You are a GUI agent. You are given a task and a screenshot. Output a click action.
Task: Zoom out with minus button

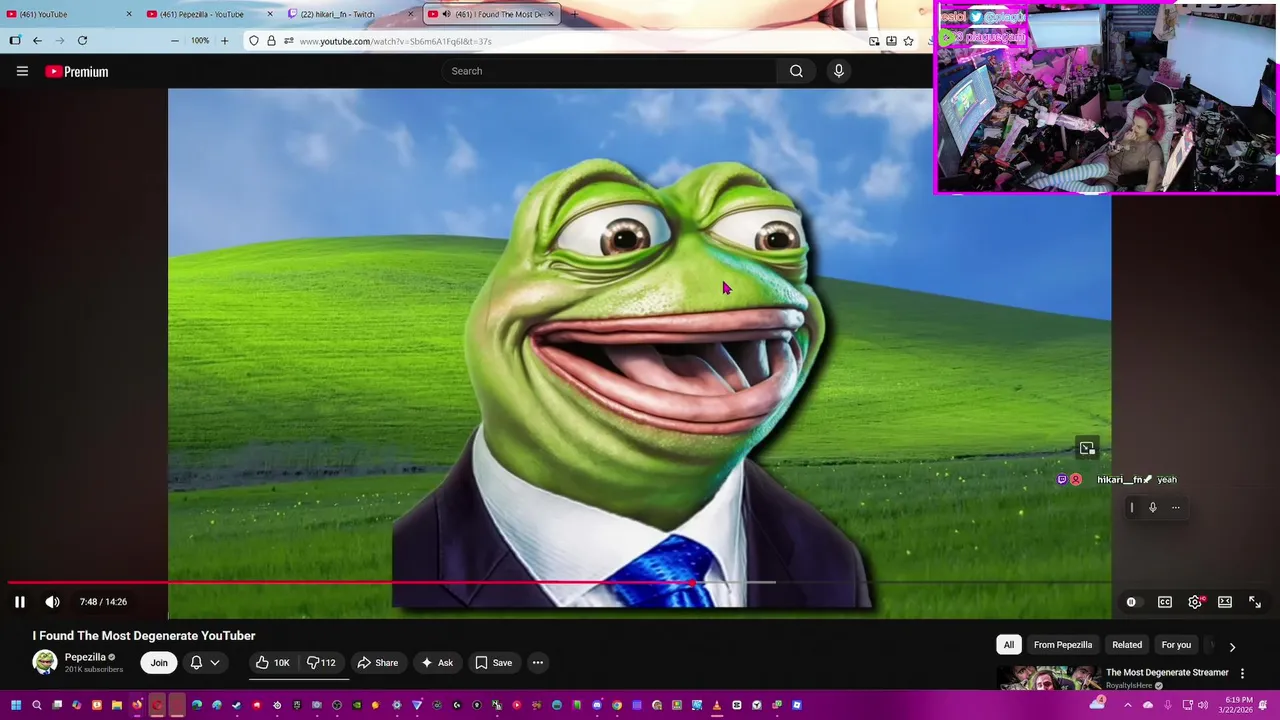point(175,41)
